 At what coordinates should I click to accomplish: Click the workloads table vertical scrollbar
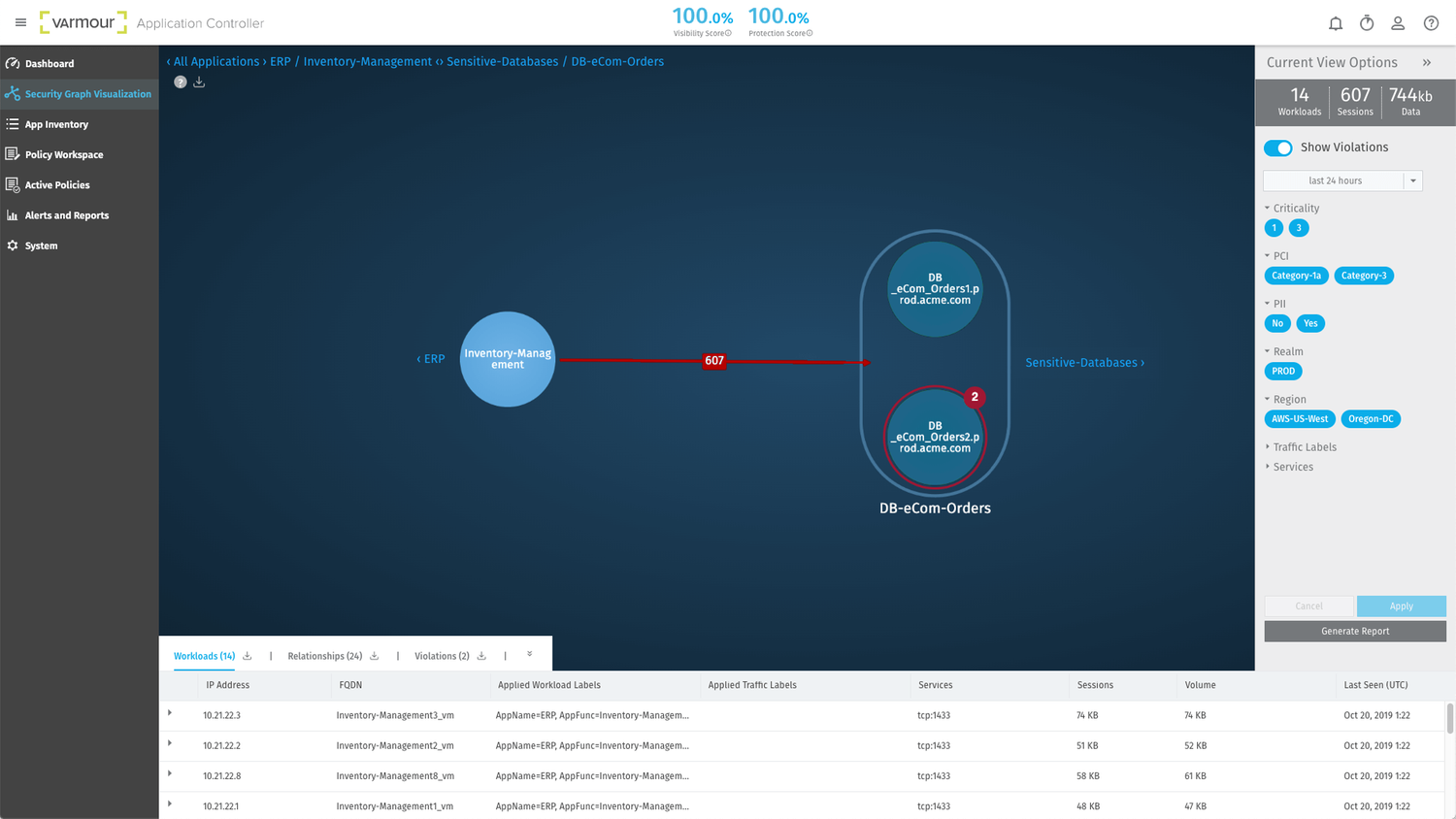click(x=1450, y=719)
